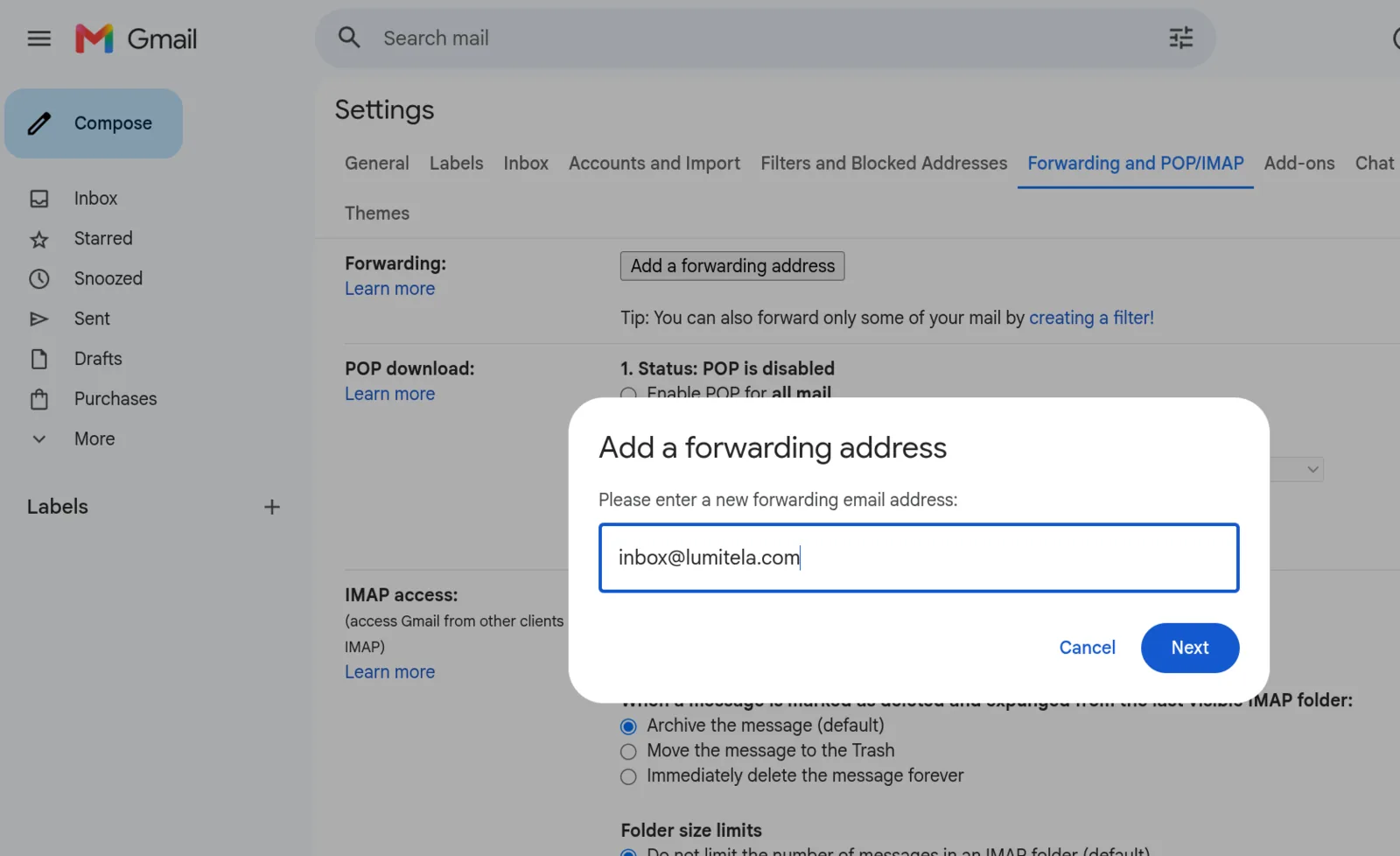Open the Labels settings tab
Image resolution: width=1400 pixels, height=856 pixels.
pyautogui.click(x=456, y=164)
